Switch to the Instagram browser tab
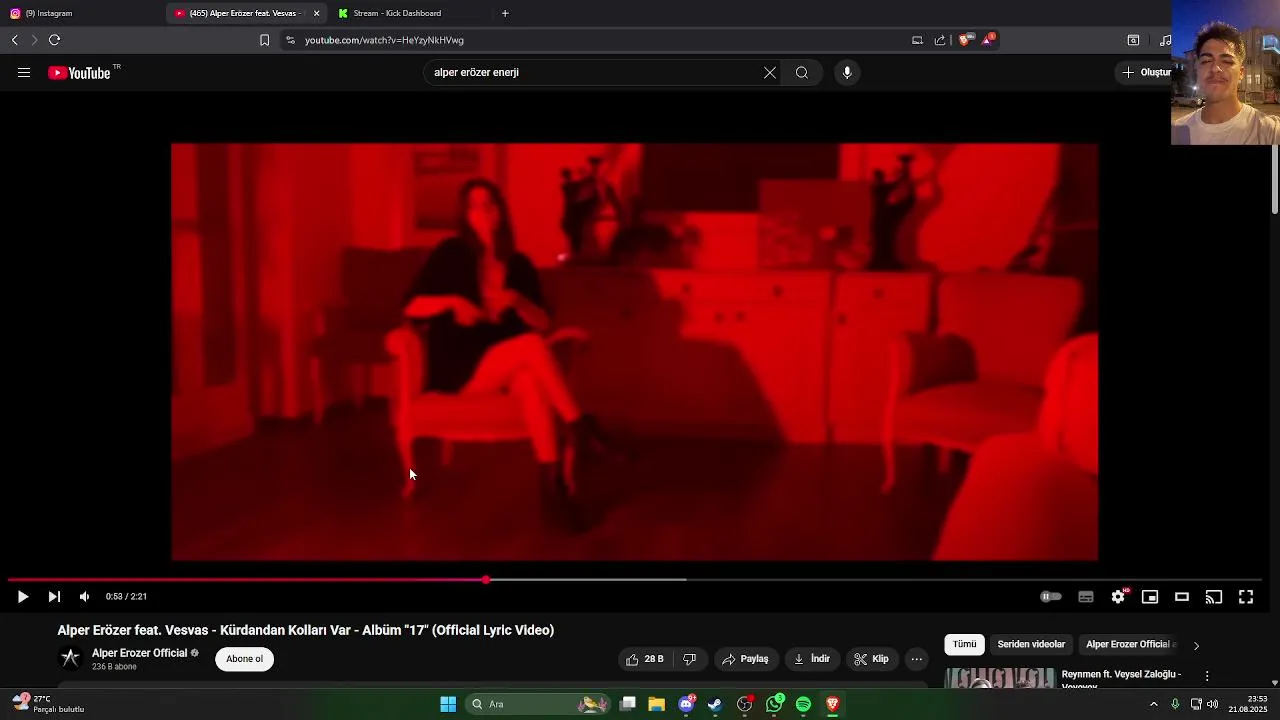Screen dimensions: 1280x720 (82, 13)
